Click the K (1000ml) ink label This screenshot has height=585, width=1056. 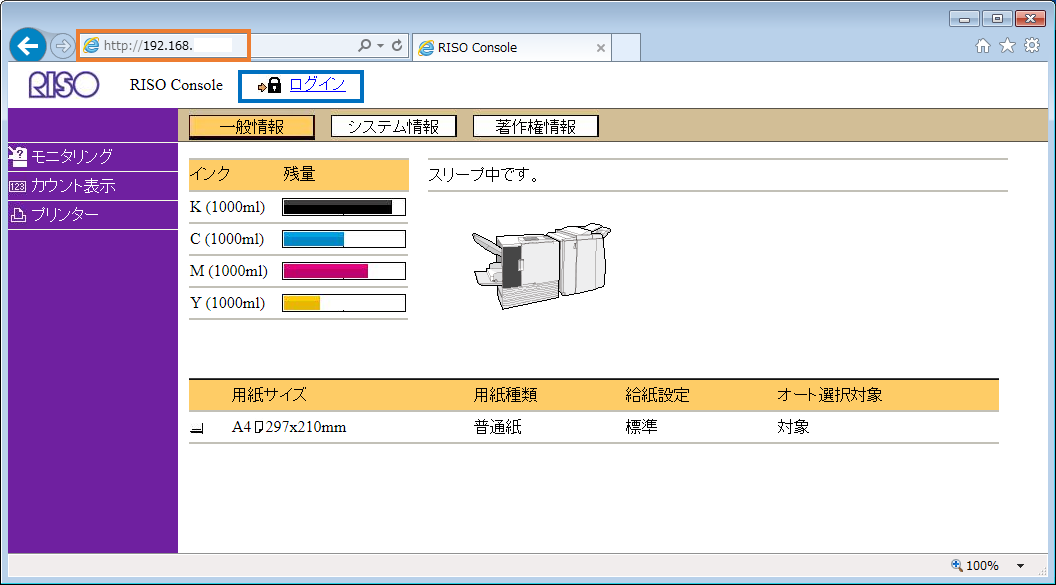(228, 207)
